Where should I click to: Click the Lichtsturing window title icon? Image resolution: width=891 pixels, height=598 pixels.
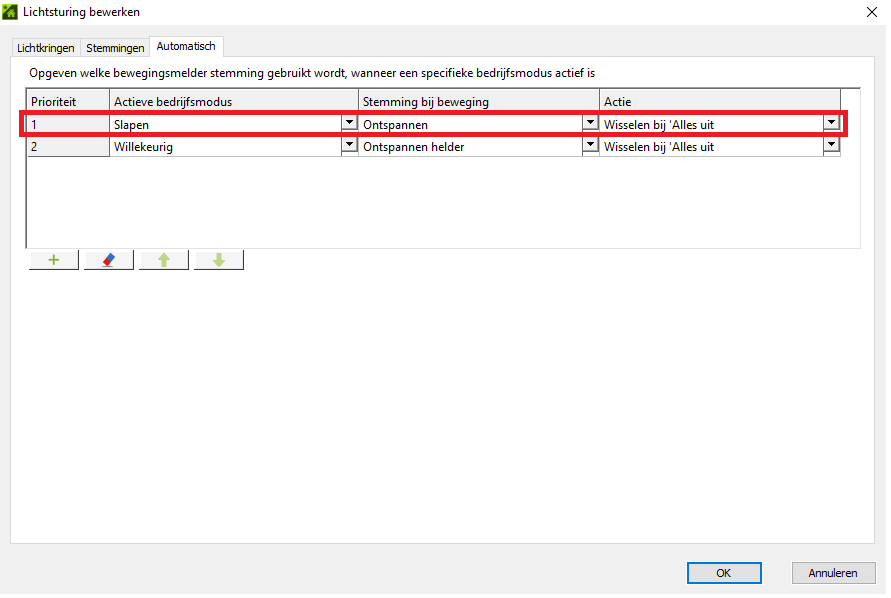click(11, 12)
